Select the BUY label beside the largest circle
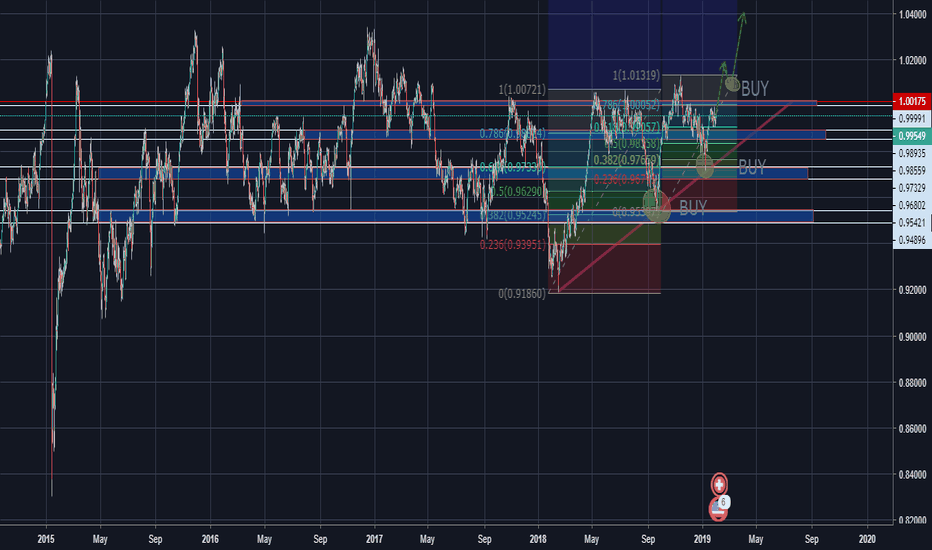The width and height of the screenshot is (932, 550). (x=692, y=208)
